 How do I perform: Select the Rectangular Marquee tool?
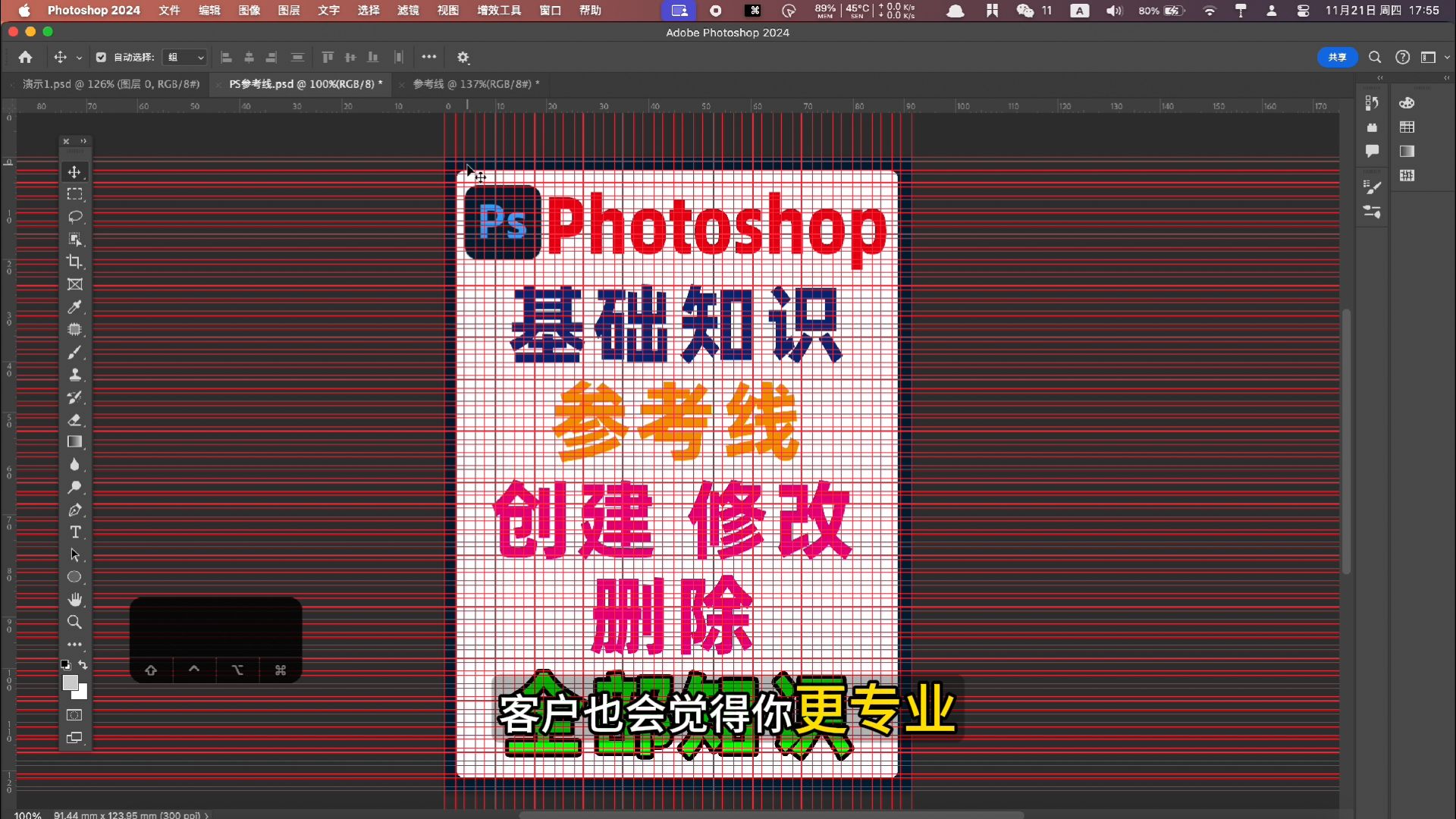click(x=74, y=194)
